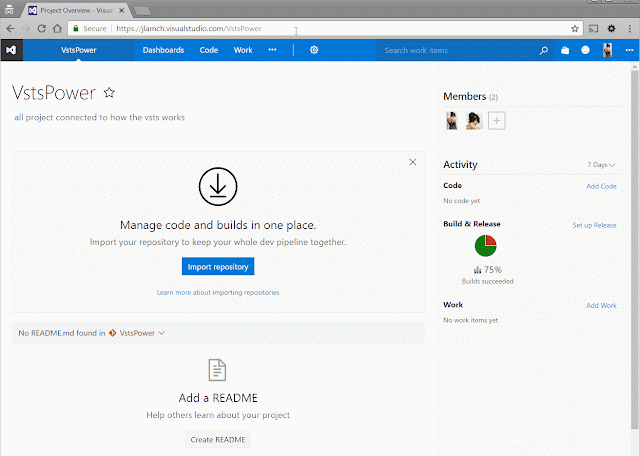Viewport: 640px width, 456px height.
Task: Click the Add Work link
Action: click(x=601, y=305)
